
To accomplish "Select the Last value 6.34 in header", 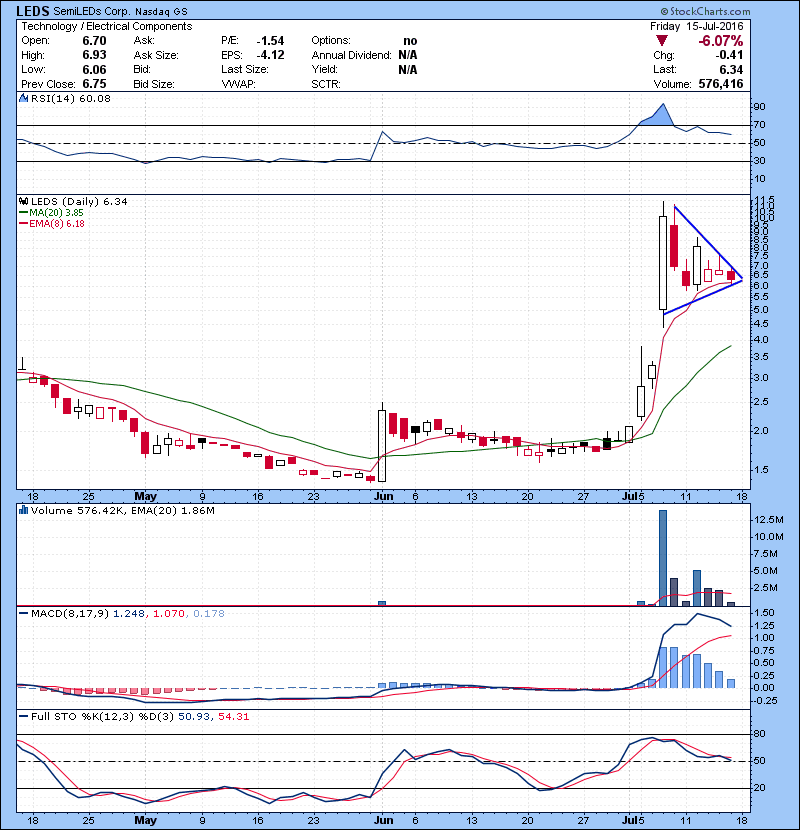I will click(731, 69).
